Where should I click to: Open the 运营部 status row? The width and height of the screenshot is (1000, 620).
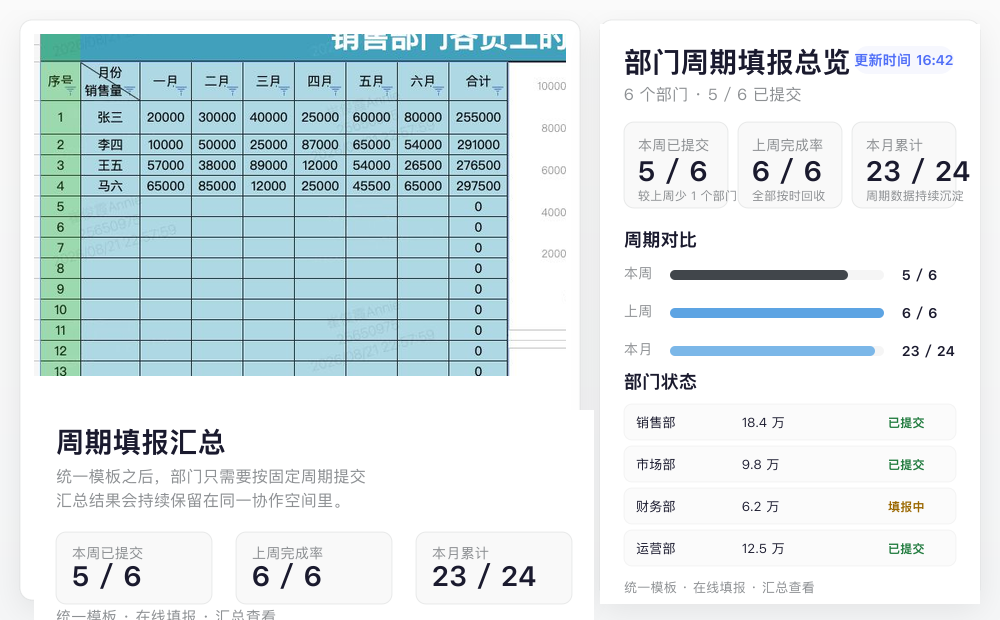point(790,549)
